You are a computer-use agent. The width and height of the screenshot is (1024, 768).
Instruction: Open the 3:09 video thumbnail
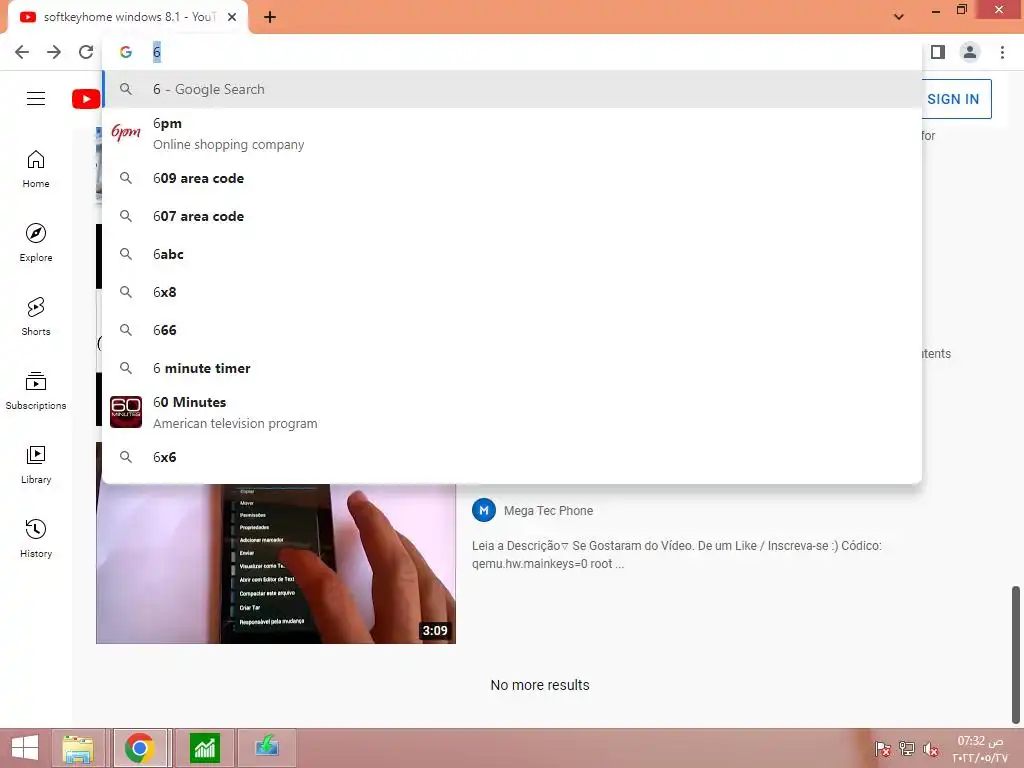click(276, 564)
